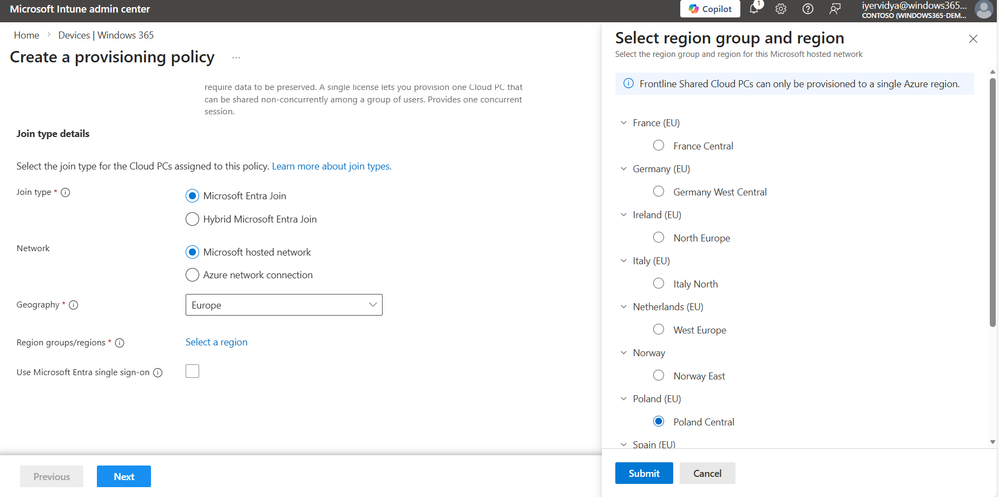Click info icon beside Geography label
Viewport: 999px width, 497px height.
tap(74, 305)
